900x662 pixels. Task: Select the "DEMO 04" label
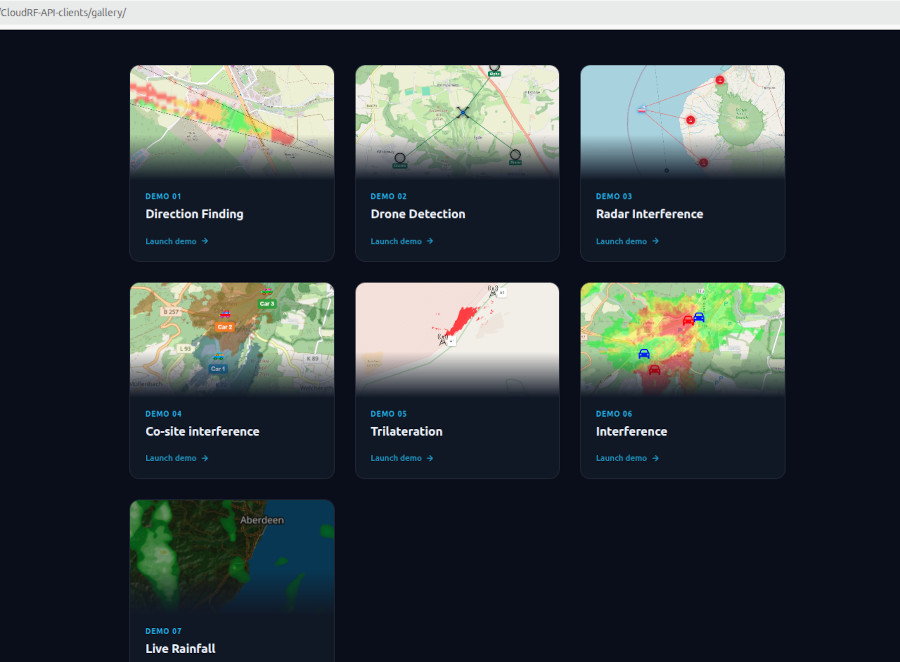coord(163,414)
